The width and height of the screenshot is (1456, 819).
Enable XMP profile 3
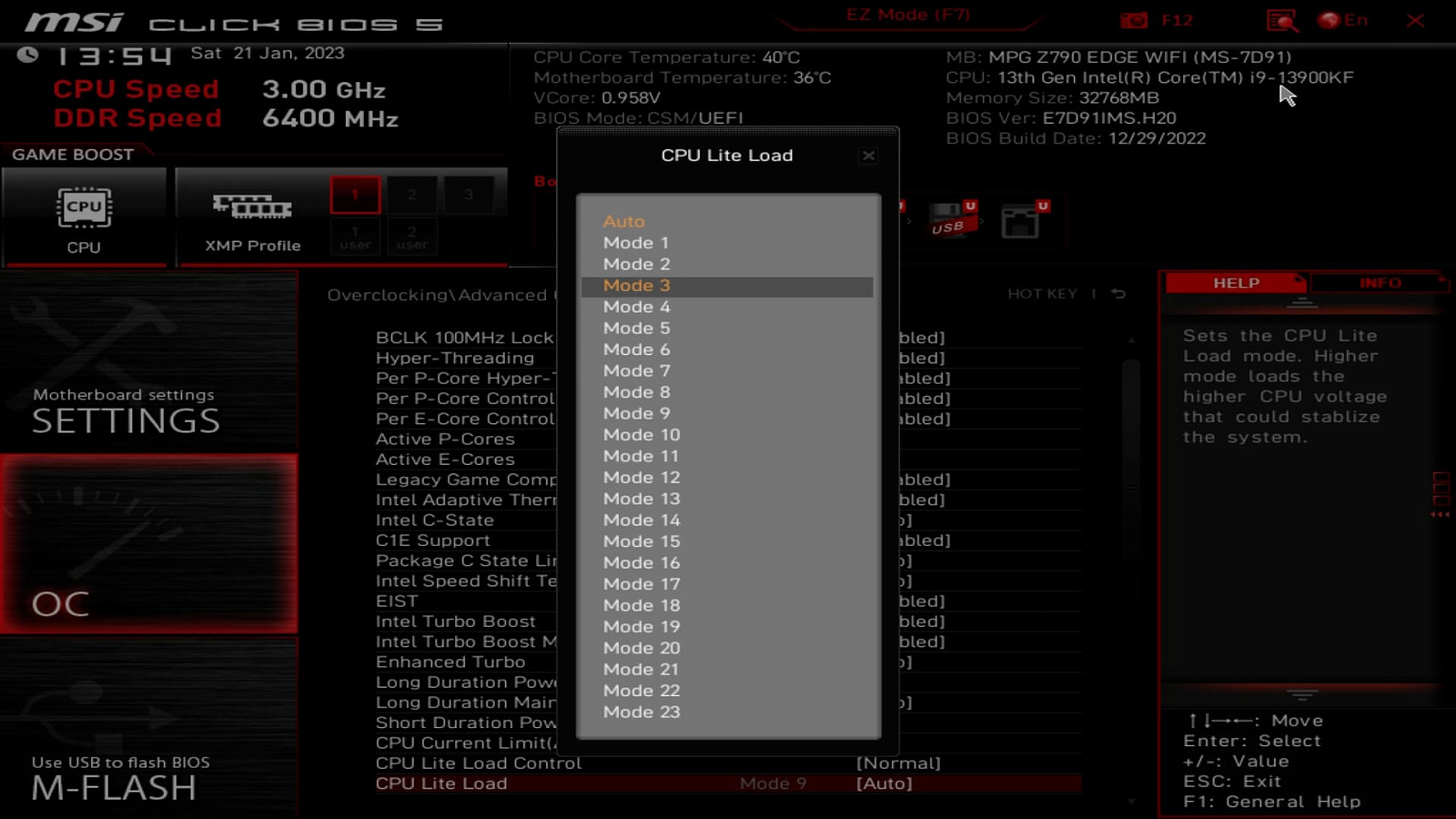pyautogui.click(x=468, y=194)
